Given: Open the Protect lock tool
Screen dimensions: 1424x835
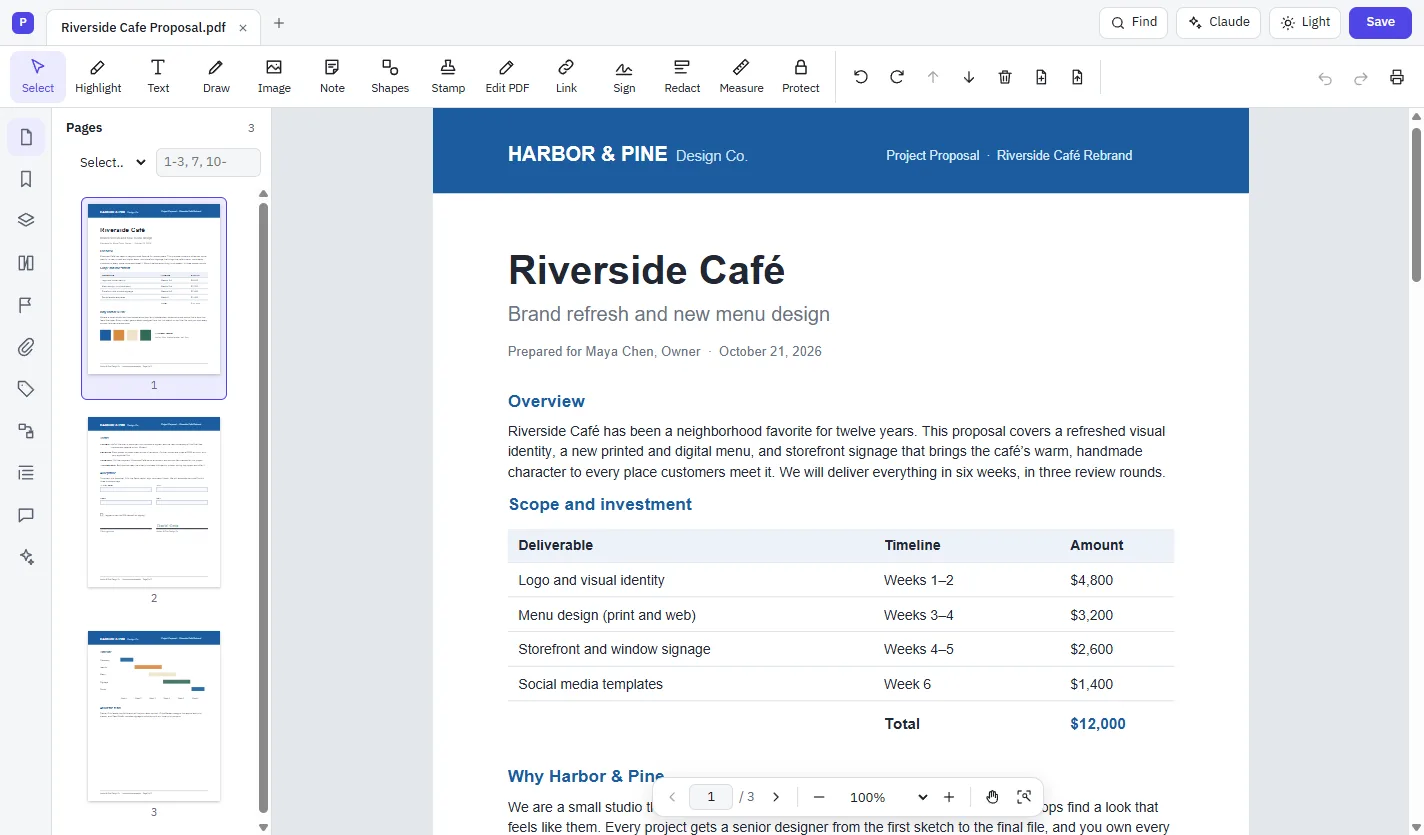Looking at the screenshot, I should (800, 77).
